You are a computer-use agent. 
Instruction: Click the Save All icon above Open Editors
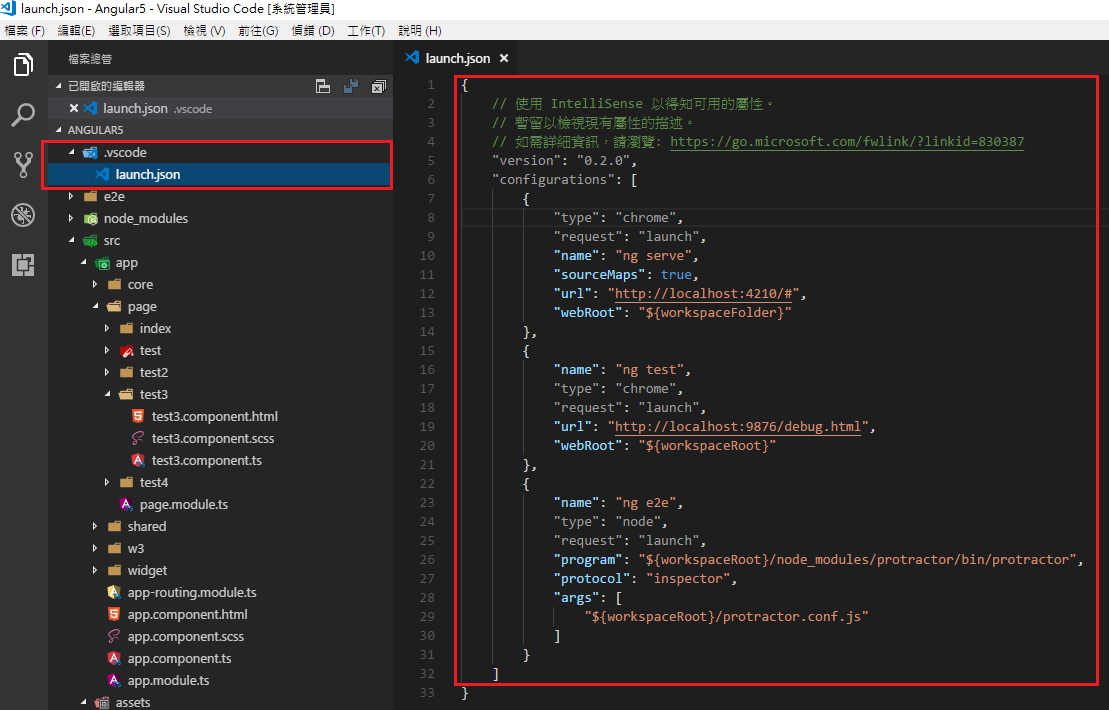(x=352, y=88)
